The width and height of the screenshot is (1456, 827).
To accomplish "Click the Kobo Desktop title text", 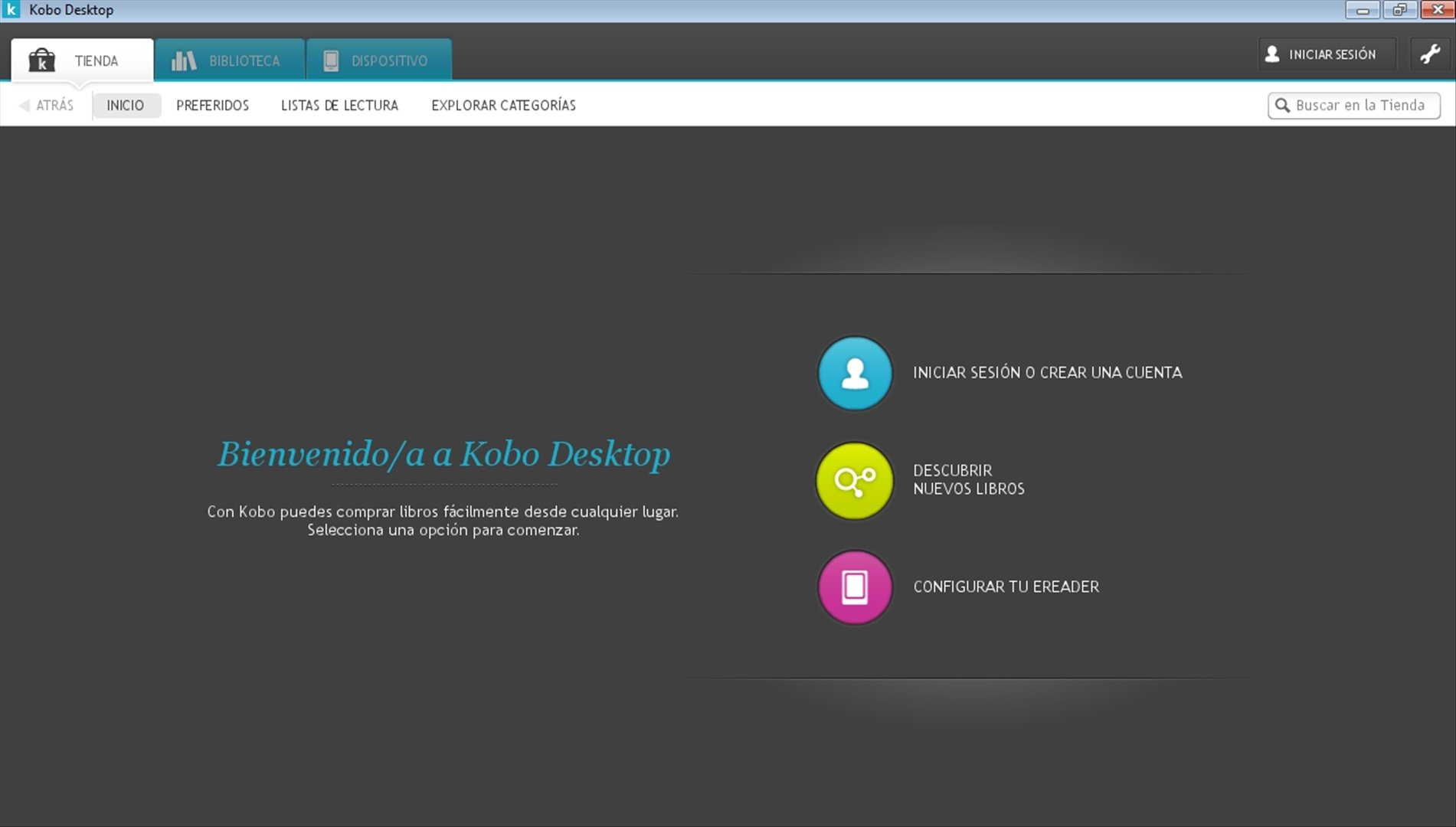I will pos(71,10).
